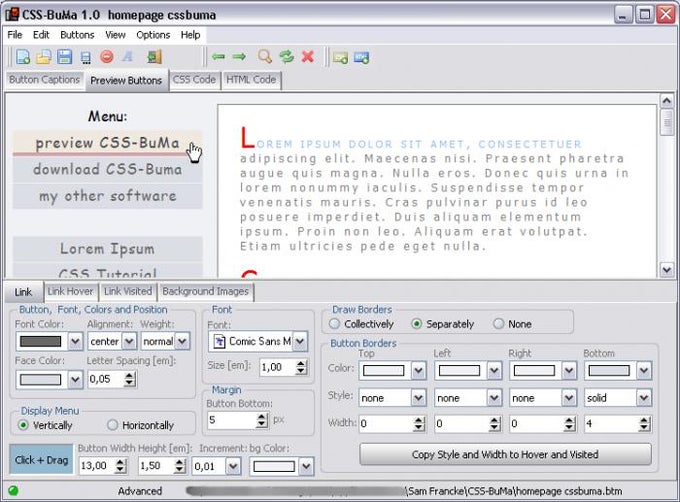The height and width of the screenshot is (502, 680).
Task: Click the Click + Drag button
Action: coord(41,460)
